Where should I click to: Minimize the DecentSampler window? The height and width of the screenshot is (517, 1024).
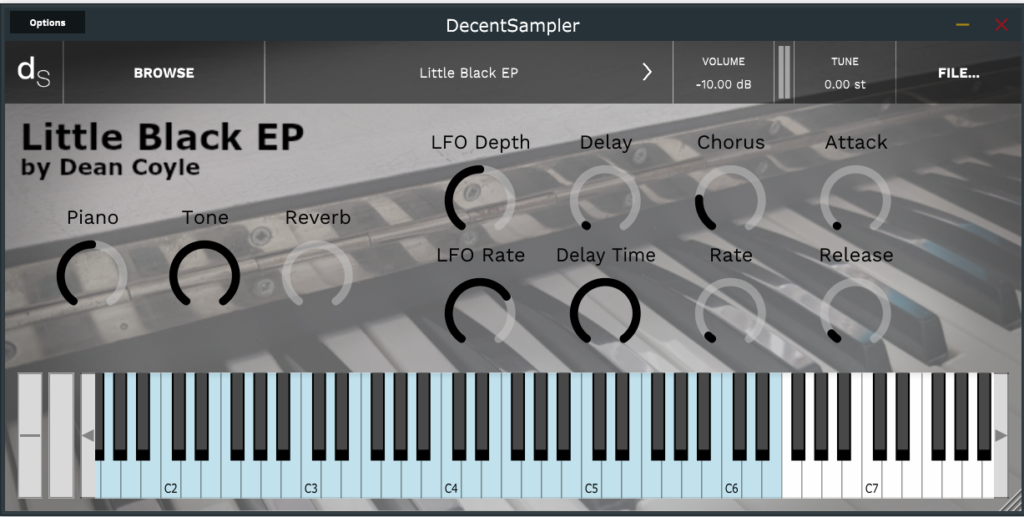tap(963, 25)
